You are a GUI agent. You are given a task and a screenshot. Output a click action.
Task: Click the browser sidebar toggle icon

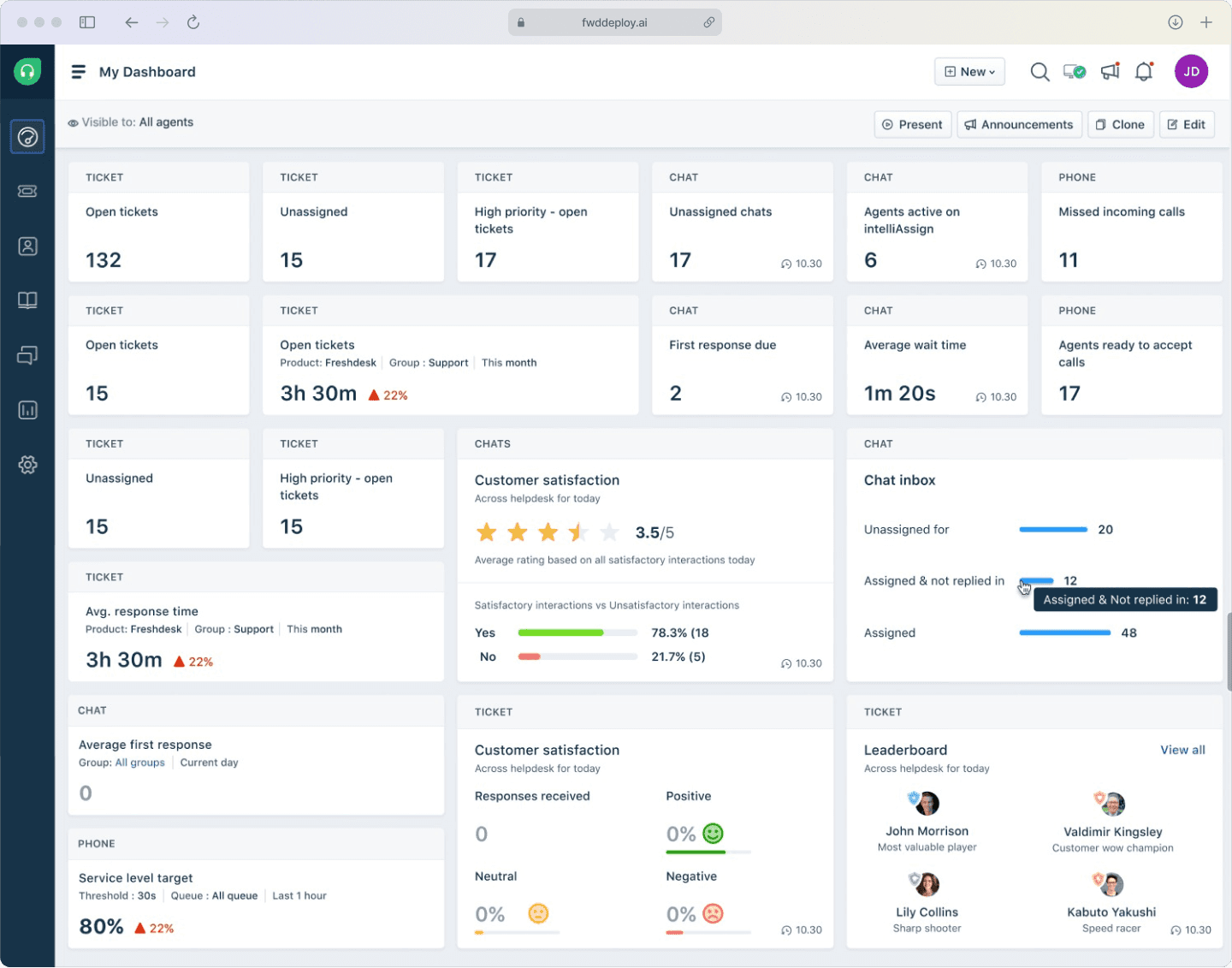[x=87, y=22]
